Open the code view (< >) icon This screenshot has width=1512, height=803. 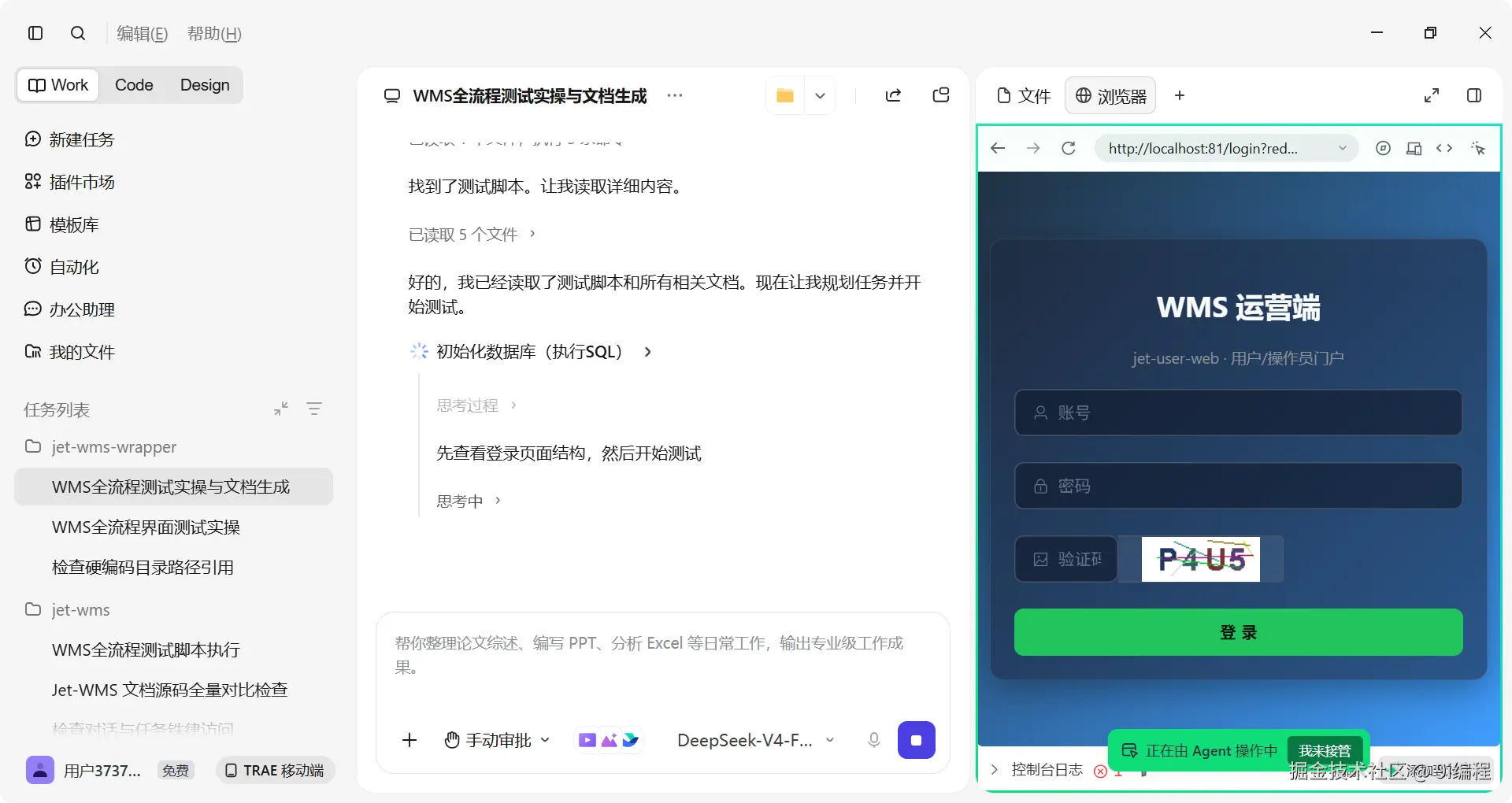1444,148
